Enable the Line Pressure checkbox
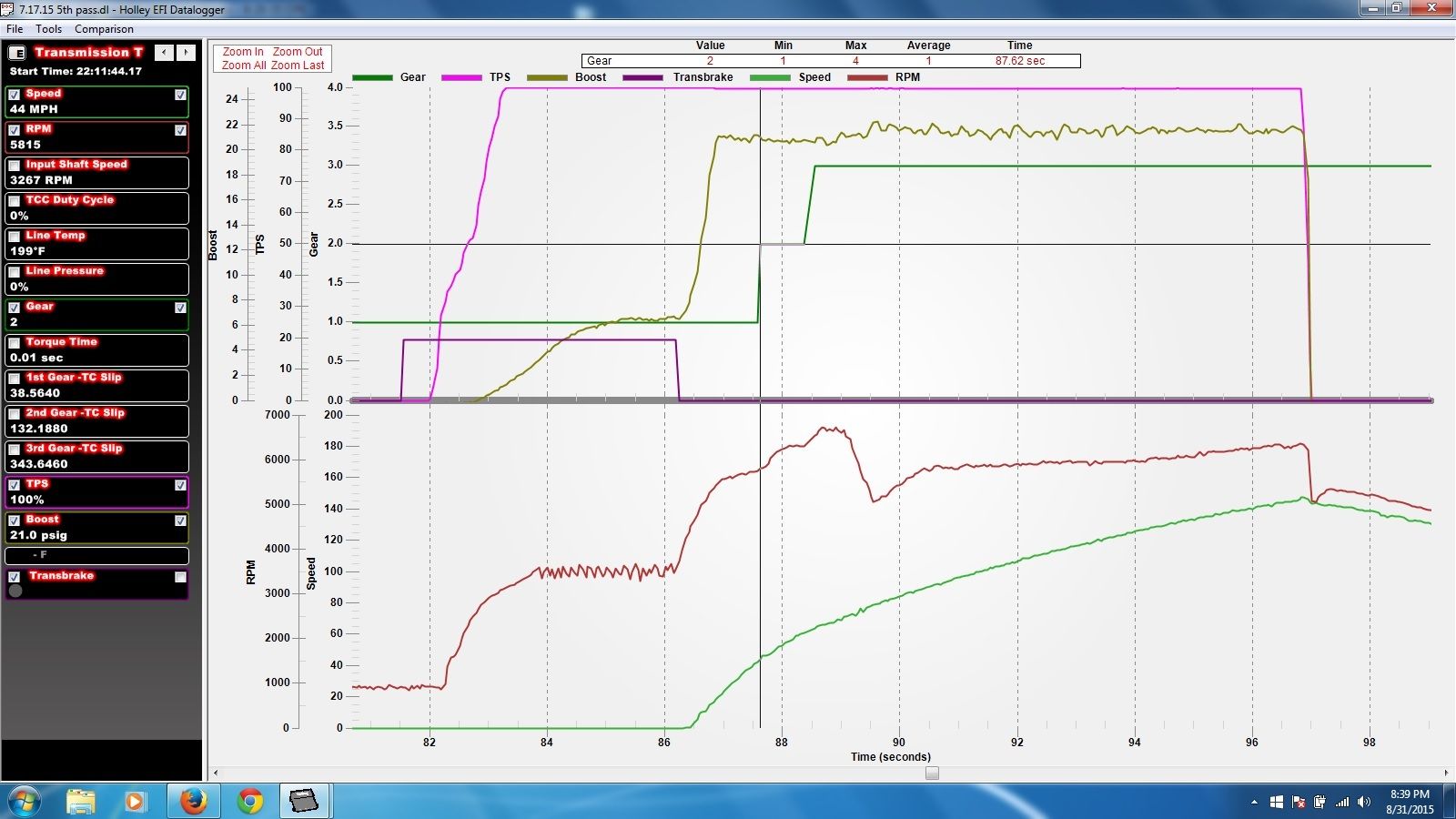This screenshot has height=819, width=1456. pos(15,272)
